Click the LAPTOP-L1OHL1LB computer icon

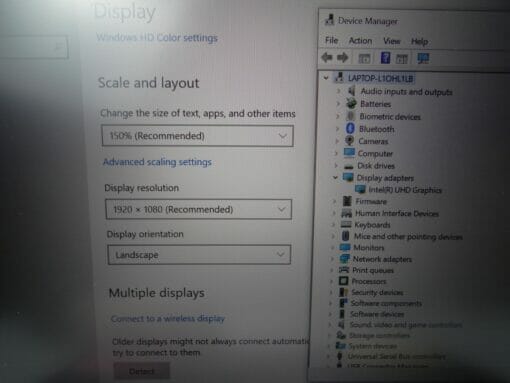[x=339, y=78]
